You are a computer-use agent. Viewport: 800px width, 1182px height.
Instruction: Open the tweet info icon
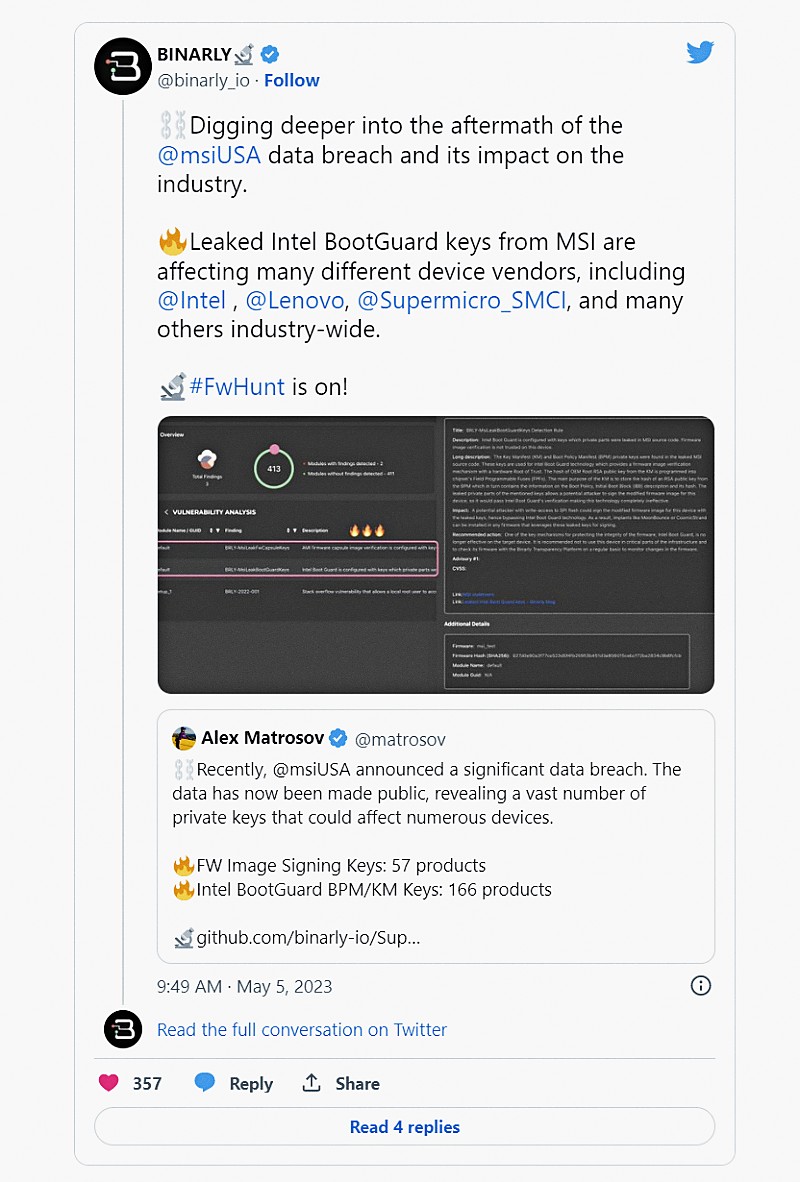701,986
